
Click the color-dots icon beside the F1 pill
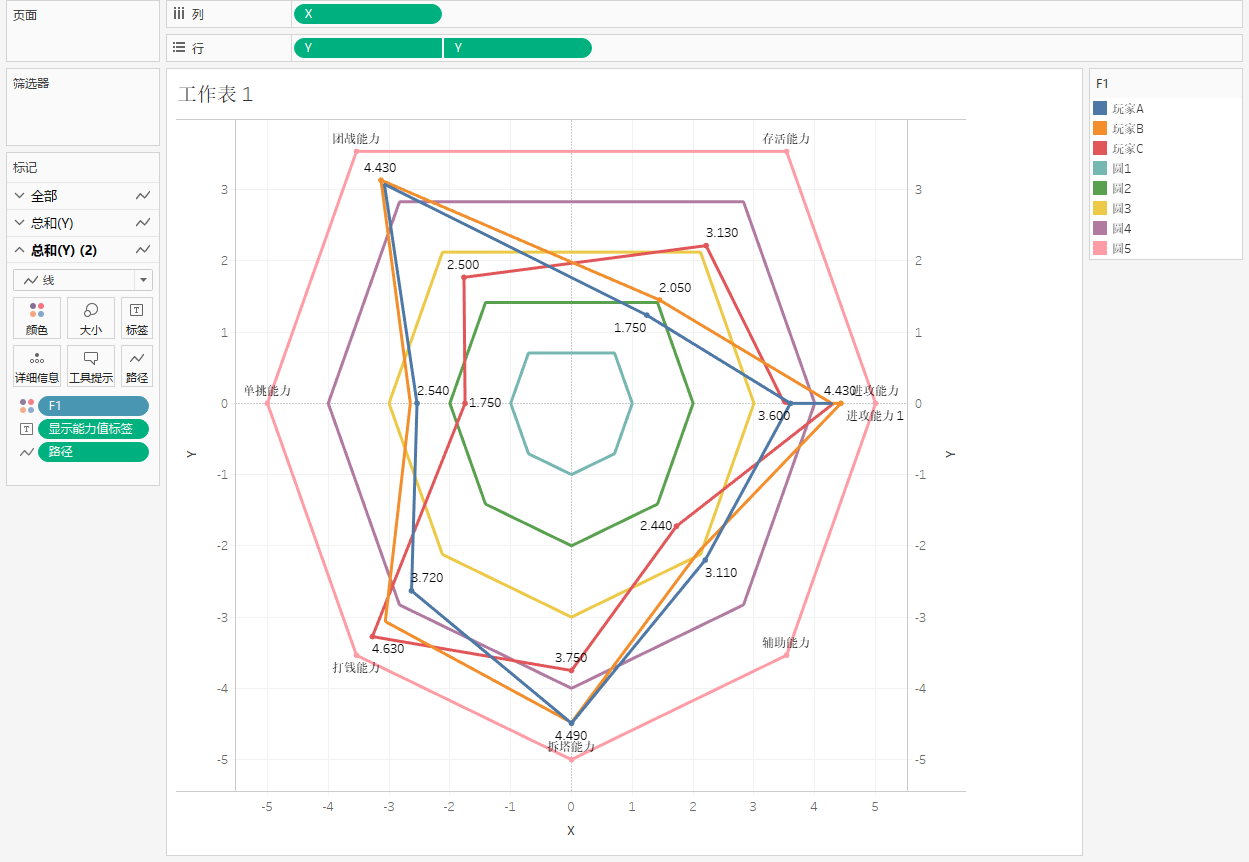26,405
